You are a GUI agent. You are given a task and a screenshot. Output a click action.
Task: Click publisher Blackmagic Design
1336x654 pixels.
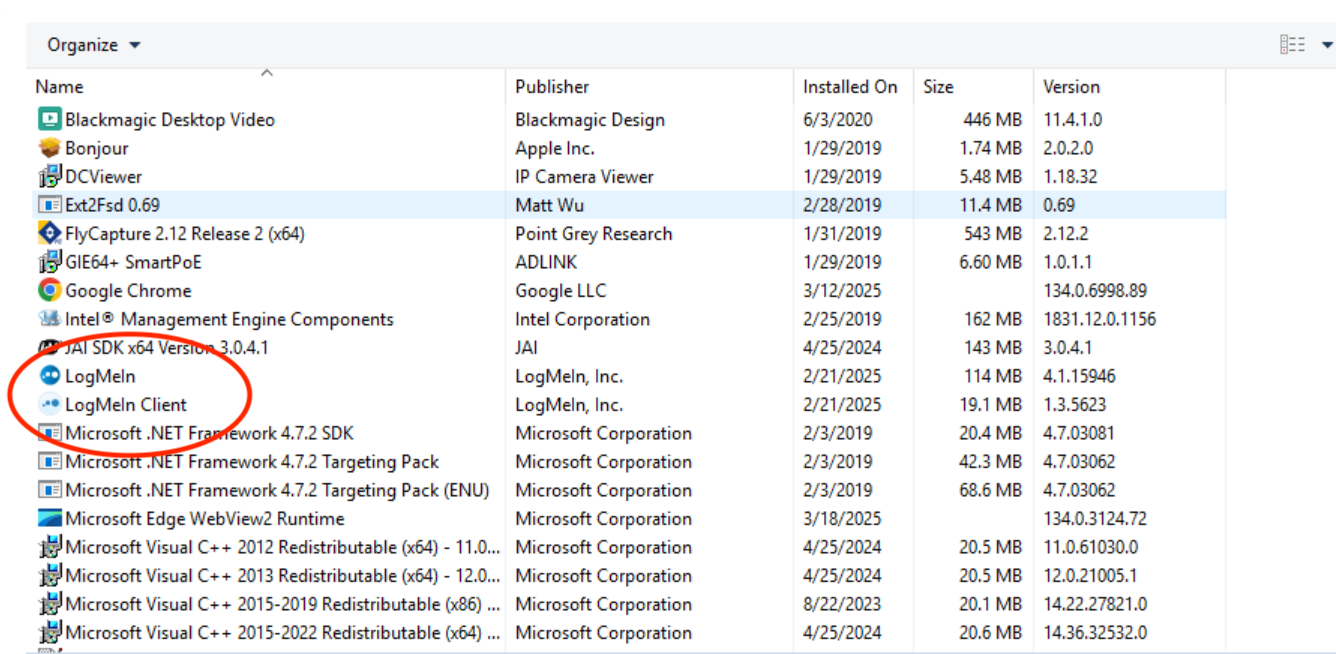pyautogui.click(x=590, y=119)
